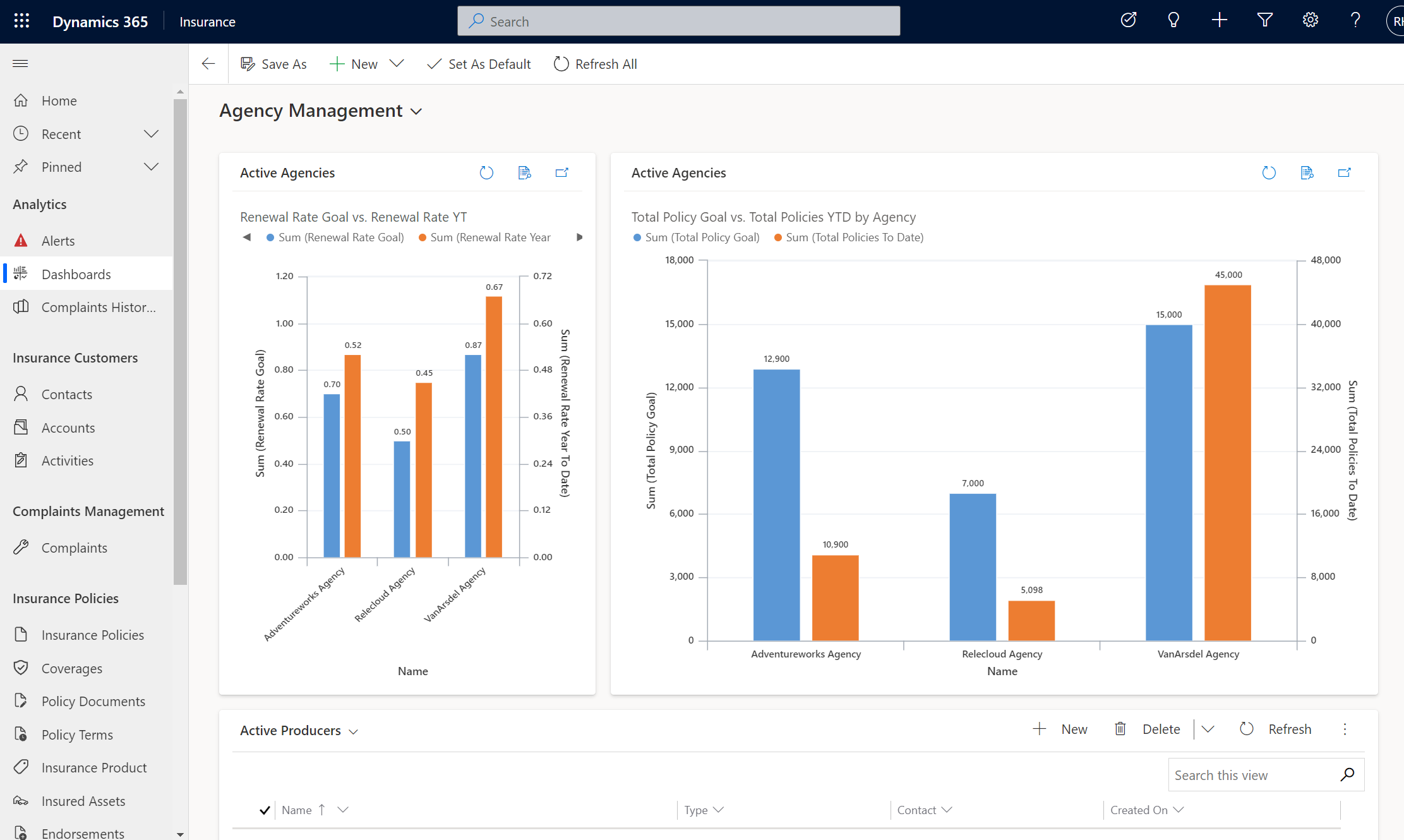This screenshot has width=1404, height=840.
Task: Collapse the sidebar with hamburger icon
Action: [20, 63]
